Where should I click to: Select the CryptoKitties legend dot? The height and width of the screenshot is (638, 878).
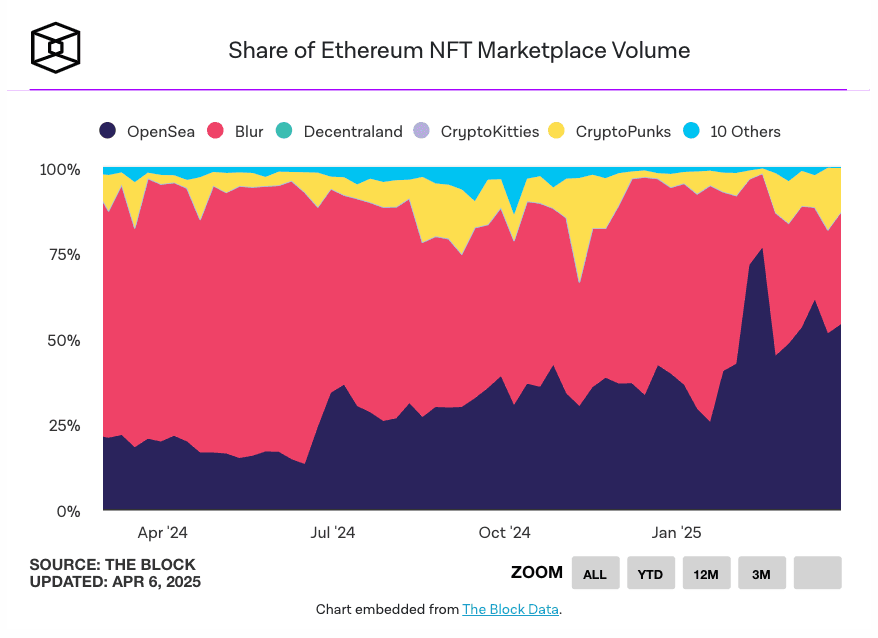[x=422, y=131]
